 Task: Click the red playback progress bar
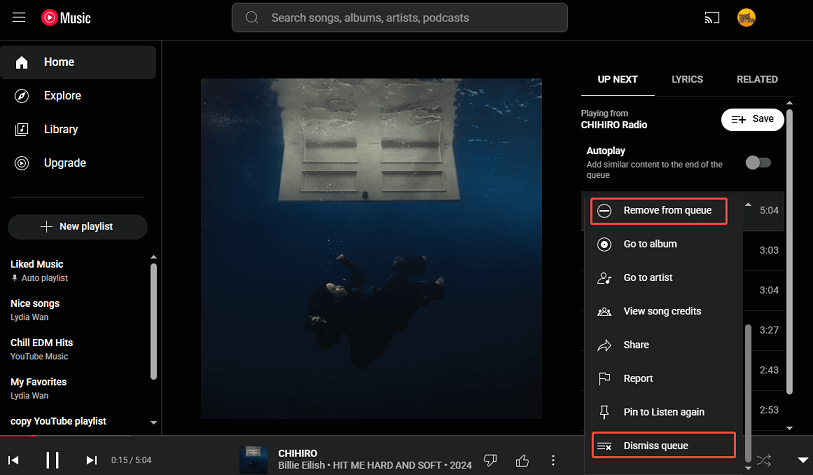(17, 436)
